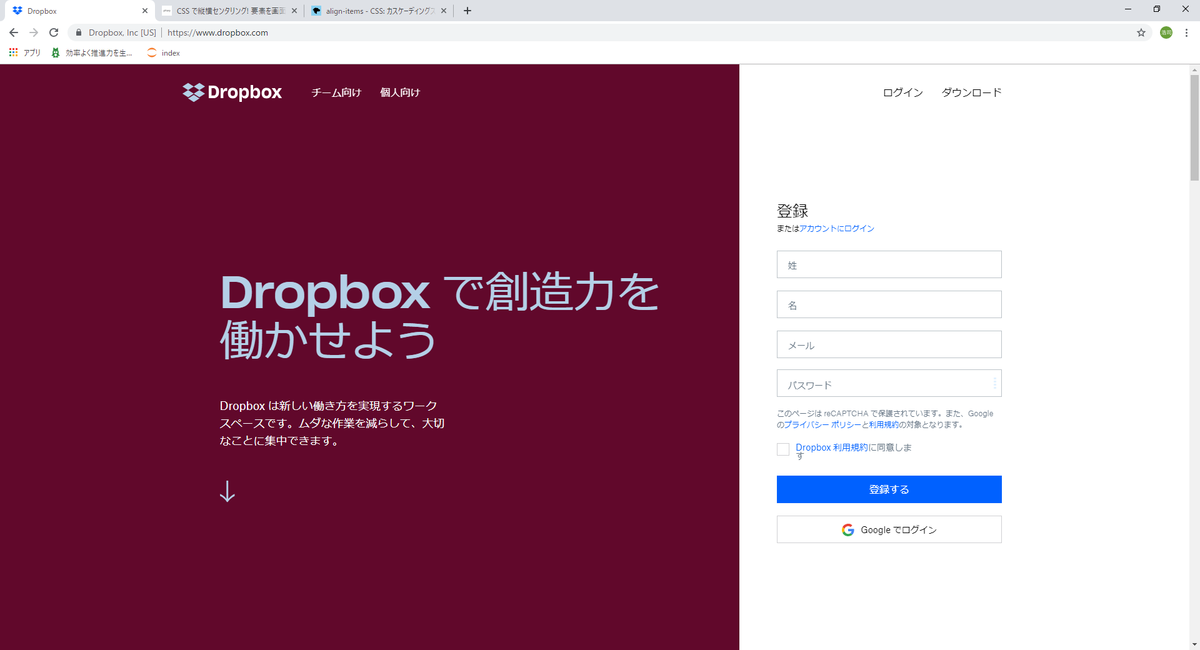Open Chrome's three-dot menu

[1187, 32]
